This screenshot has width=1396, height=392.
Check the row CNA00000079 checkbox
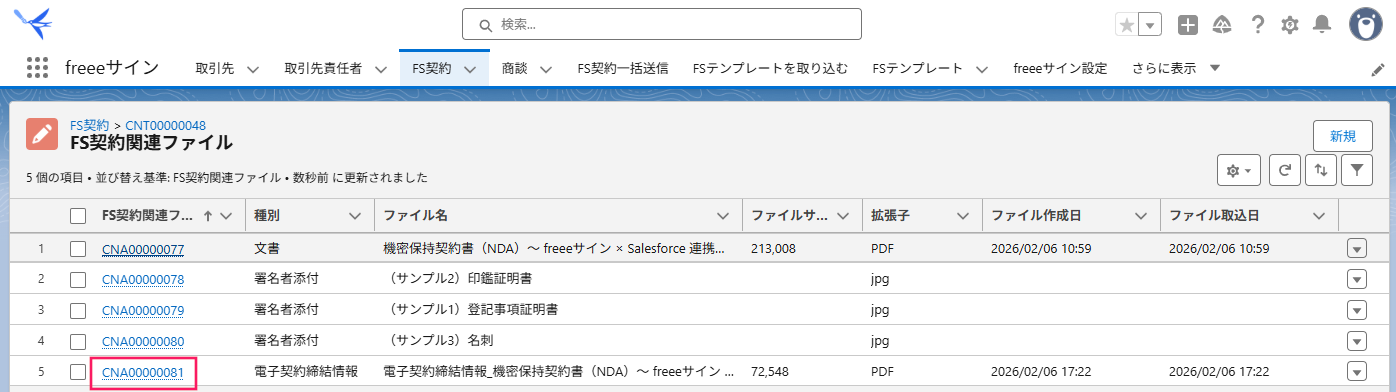(78, 310)
